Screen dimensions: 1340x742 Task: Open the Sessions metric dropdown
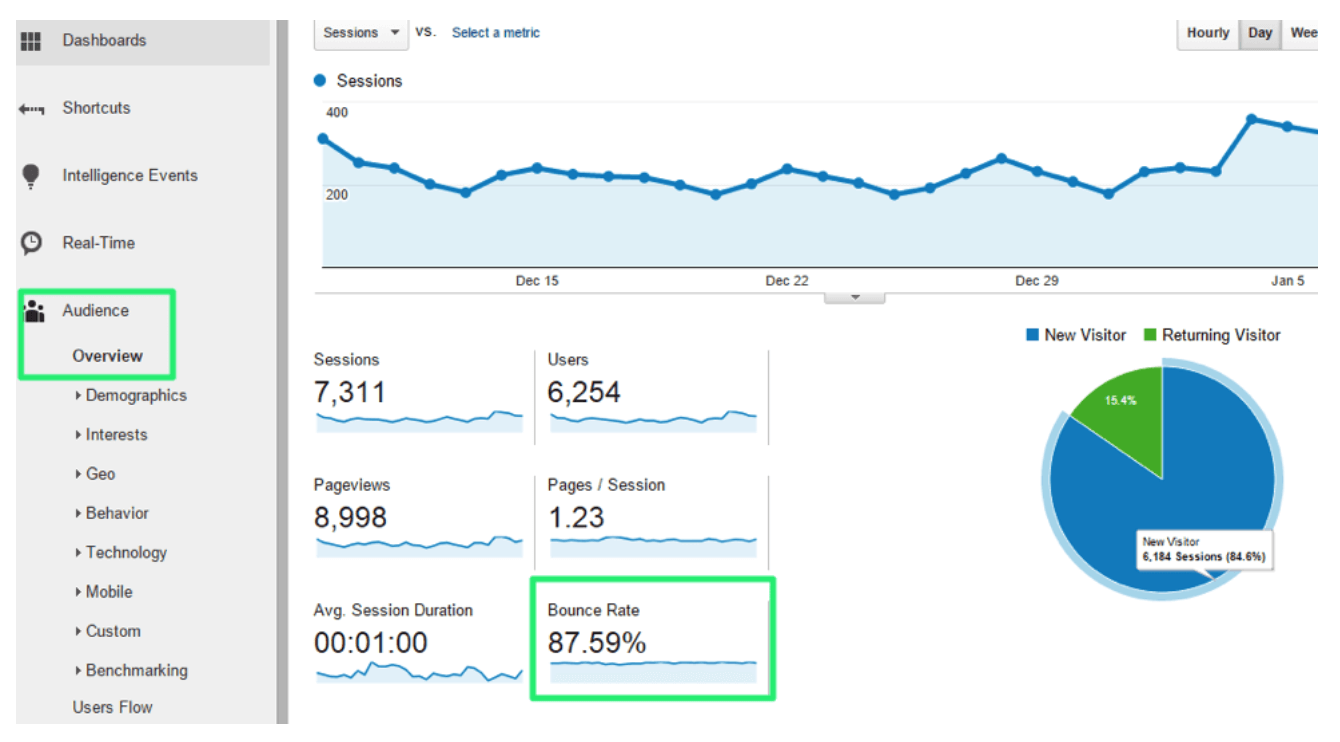(x=360, y=33)
